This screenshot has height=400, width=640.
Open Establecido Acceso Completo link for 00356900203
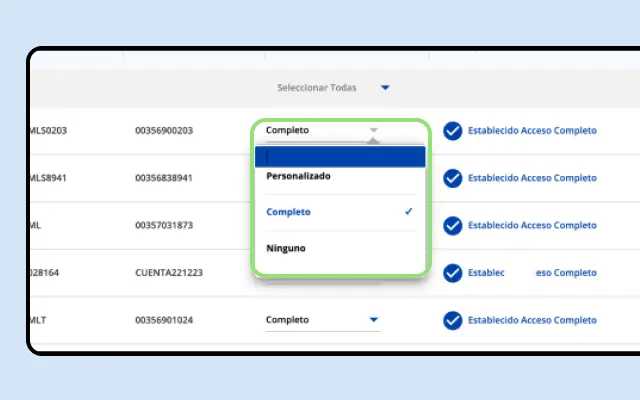(532, 131)
